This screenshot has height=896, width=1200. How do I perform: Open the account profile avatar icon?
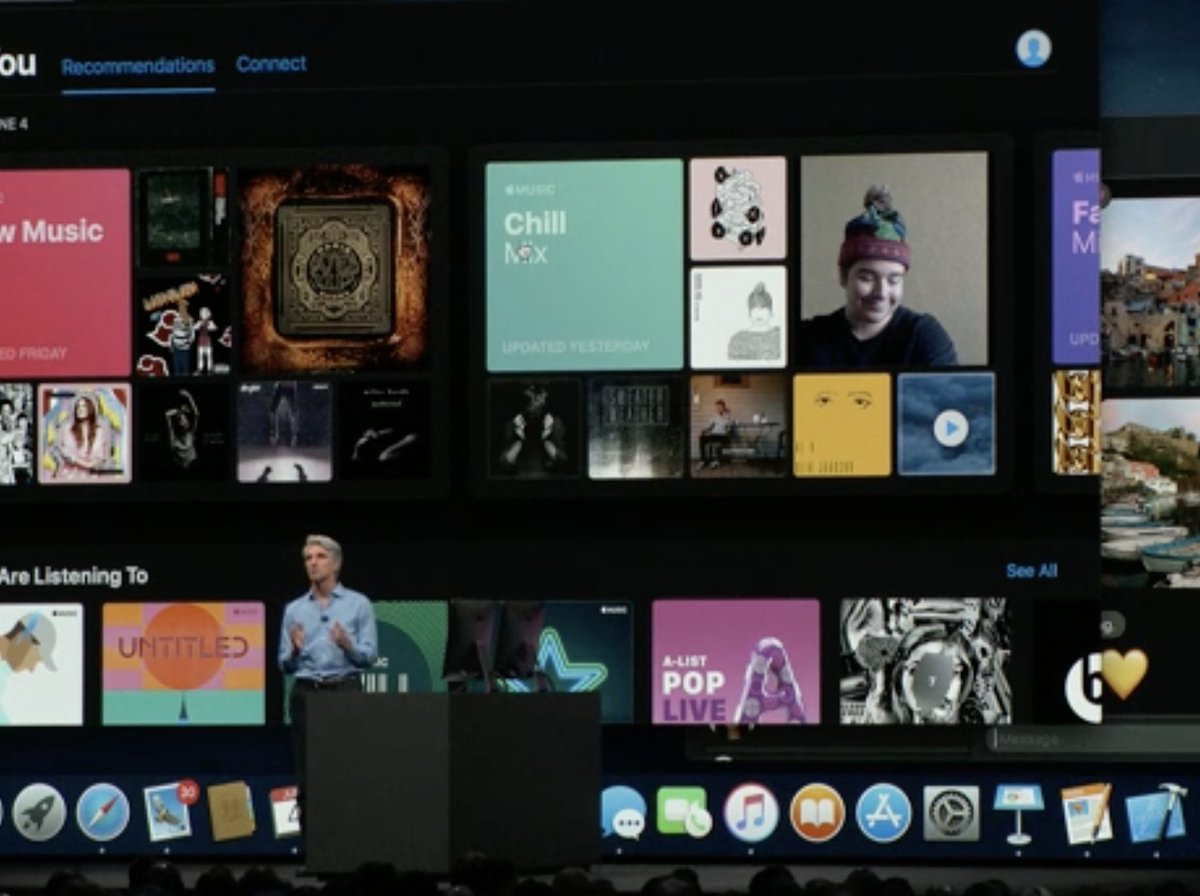(1033, 48)
